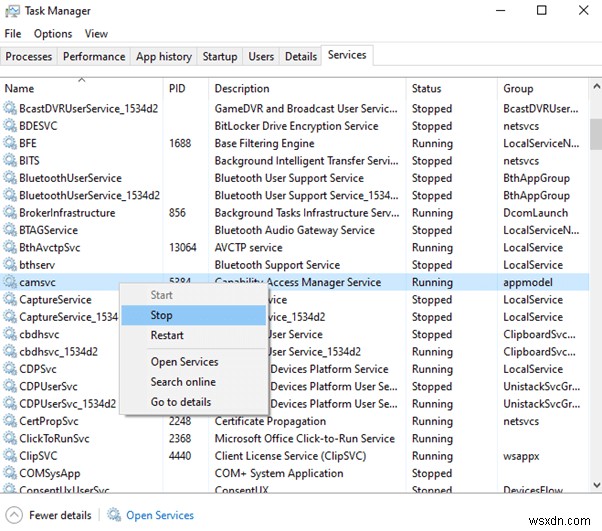Click 'wsappx' group cell
The height and width of the screenshot is (531, 602).
[521, 457]
